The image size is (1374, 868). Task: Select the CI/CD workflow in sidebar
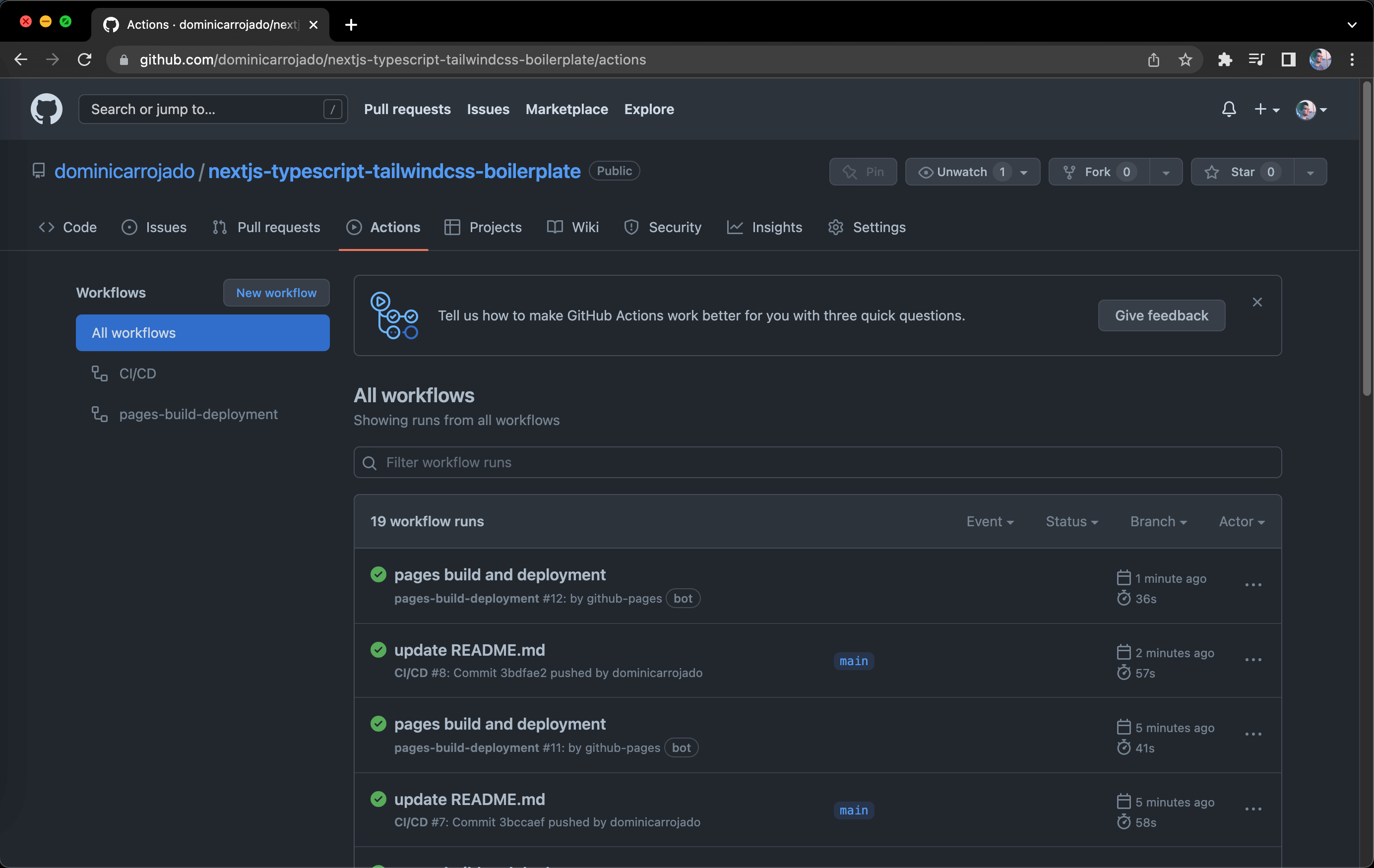[137, 373]
